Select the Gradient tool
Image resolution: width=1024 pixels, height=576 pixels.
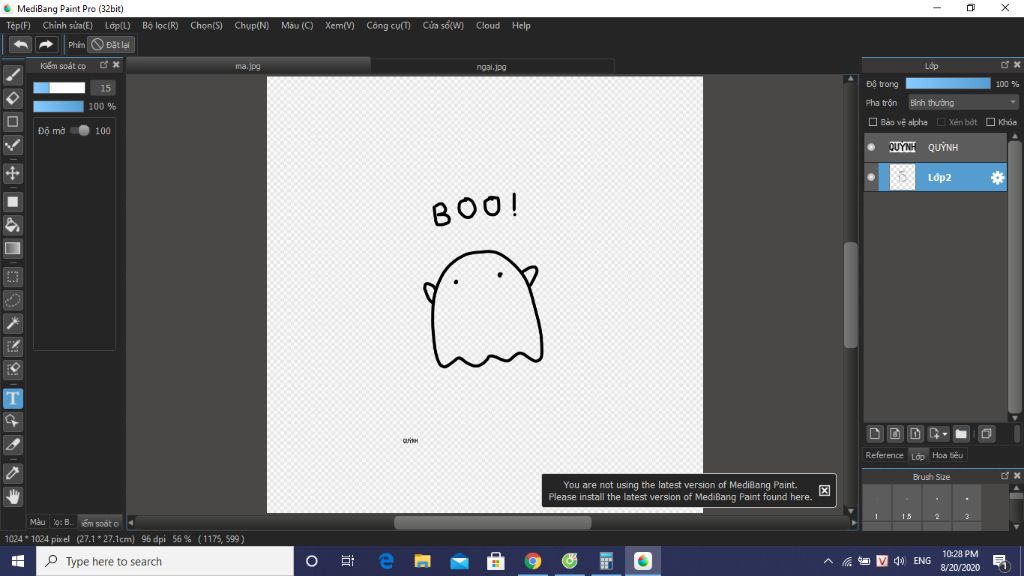pyautogui.click(x=12, y=249)
